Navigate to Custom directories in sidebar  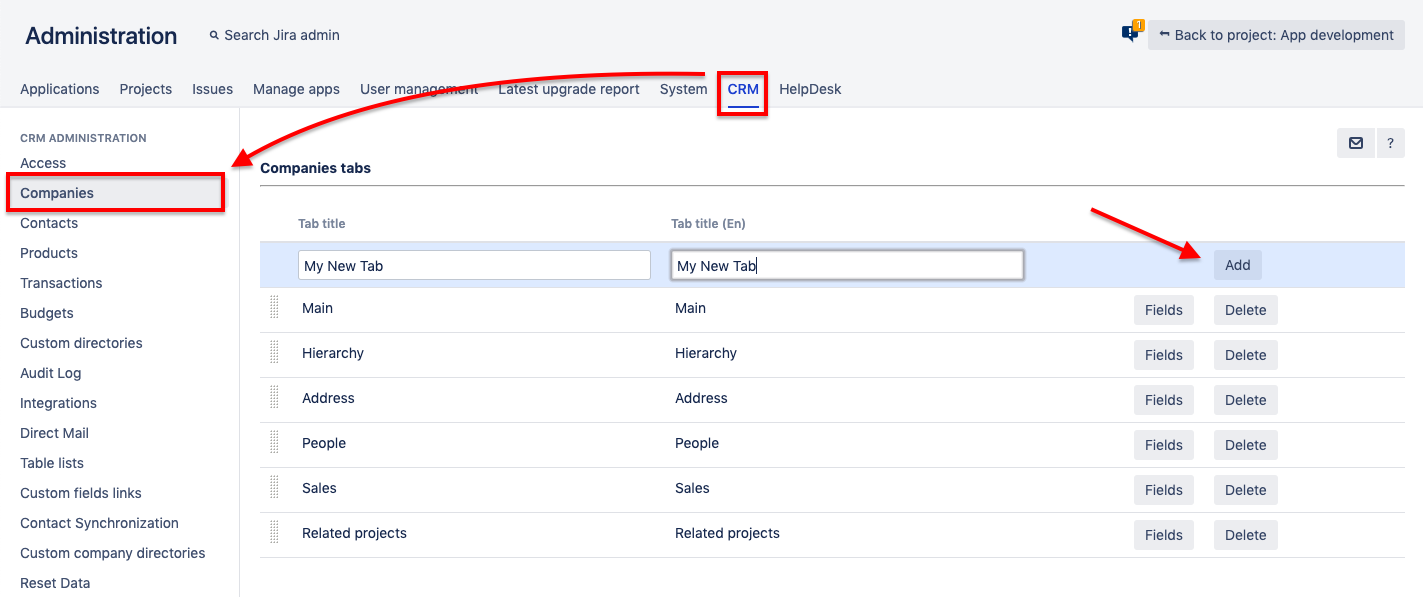point(81,343)
